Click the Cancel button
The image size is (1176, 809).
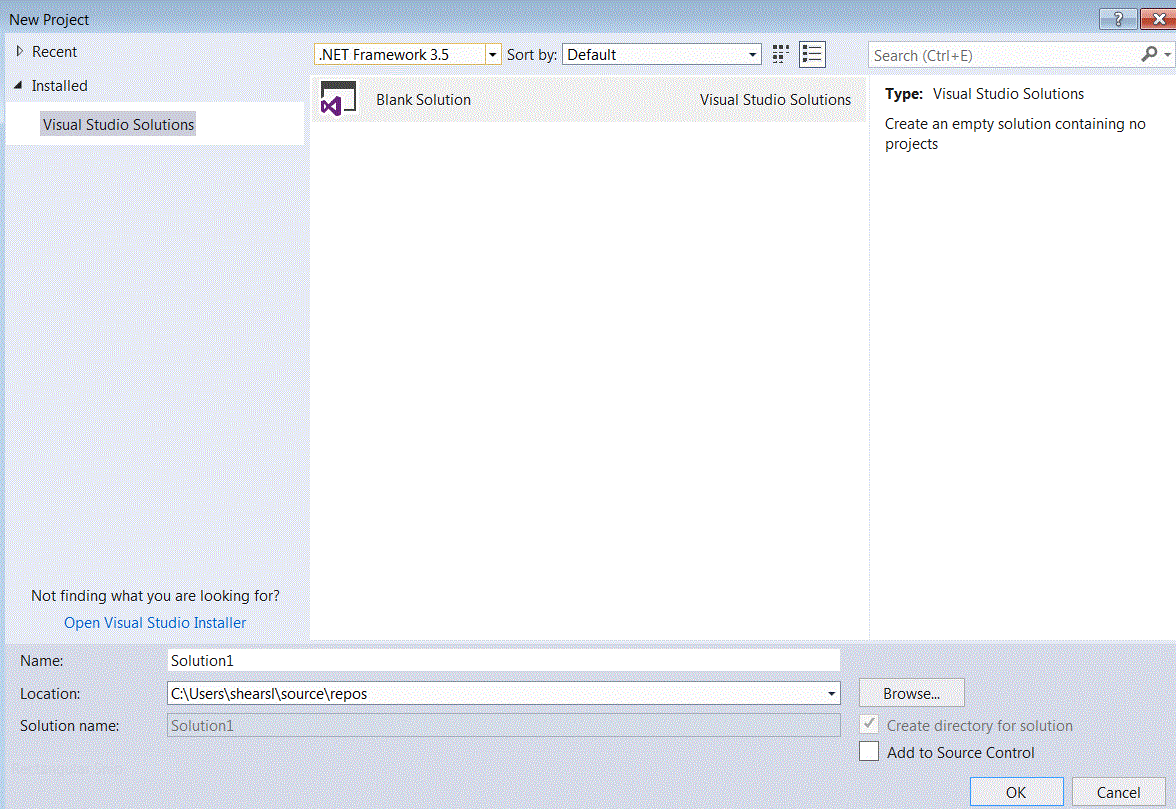tap(1118, 793)
